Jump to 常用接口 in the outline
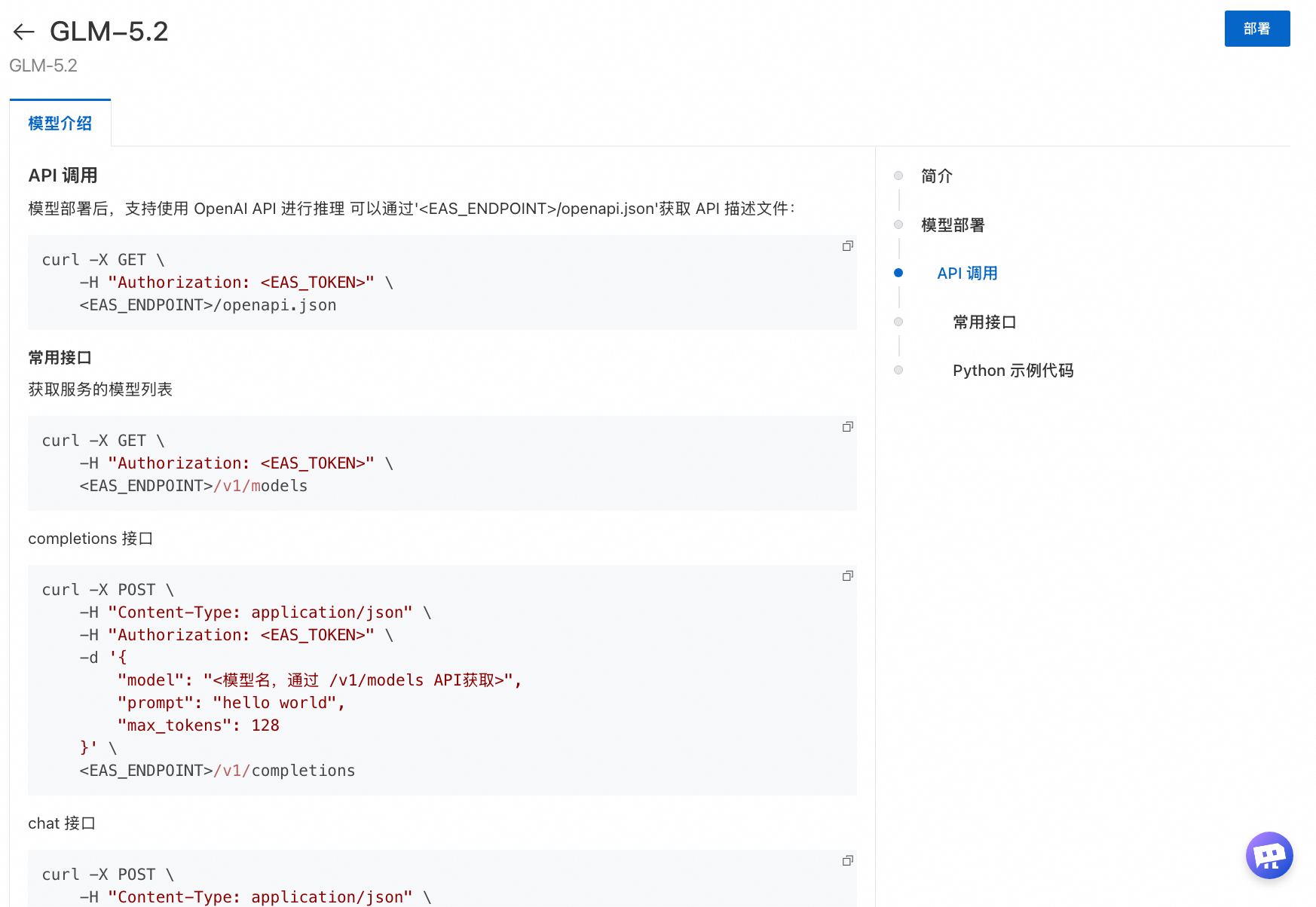 [x=984, y=322]
